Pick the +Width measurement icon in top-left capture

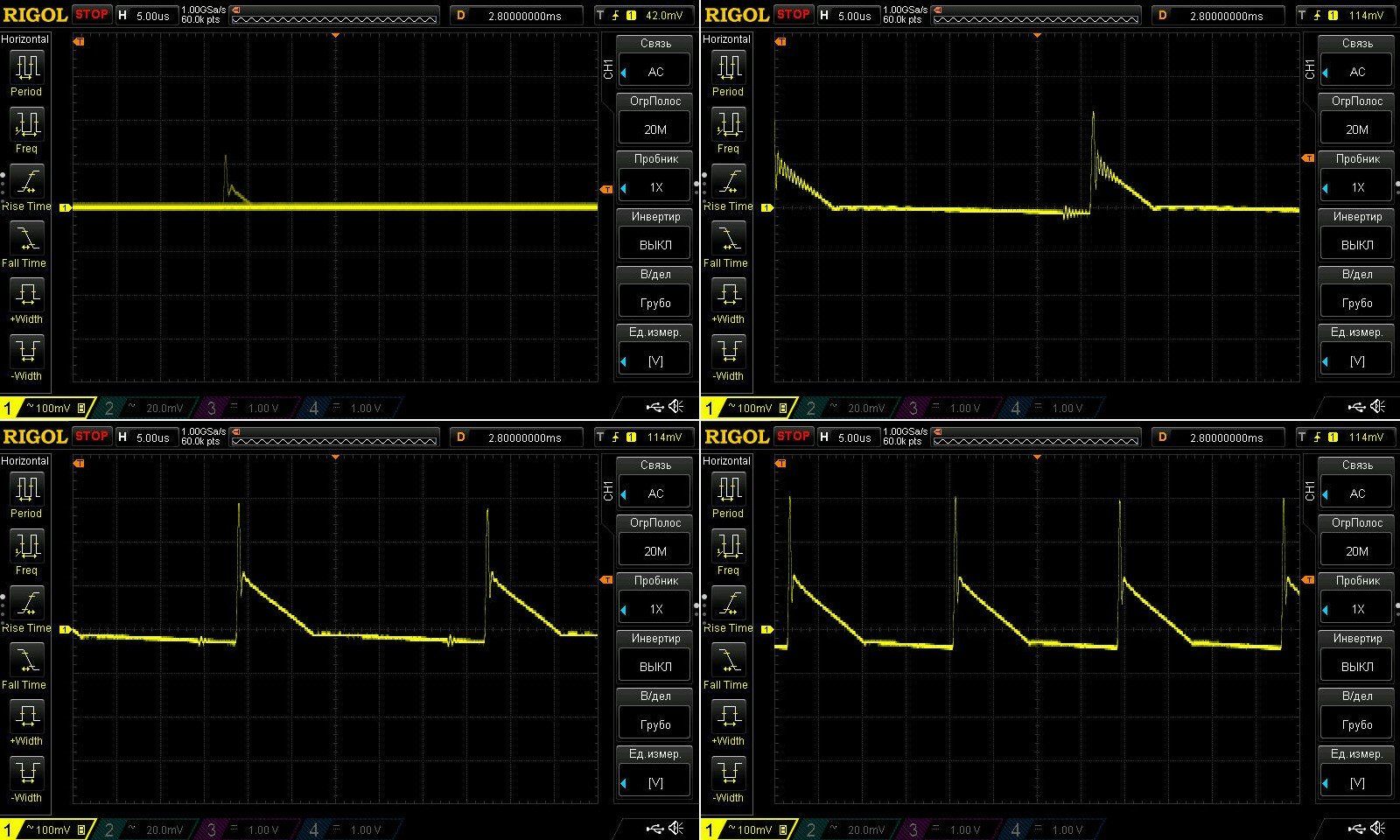(26, 294)
